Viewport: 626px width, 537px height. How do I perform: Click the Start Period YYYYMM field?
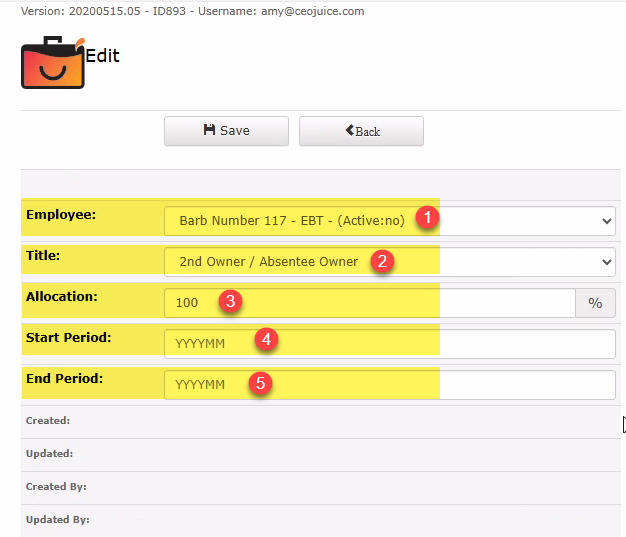(390, 344)
